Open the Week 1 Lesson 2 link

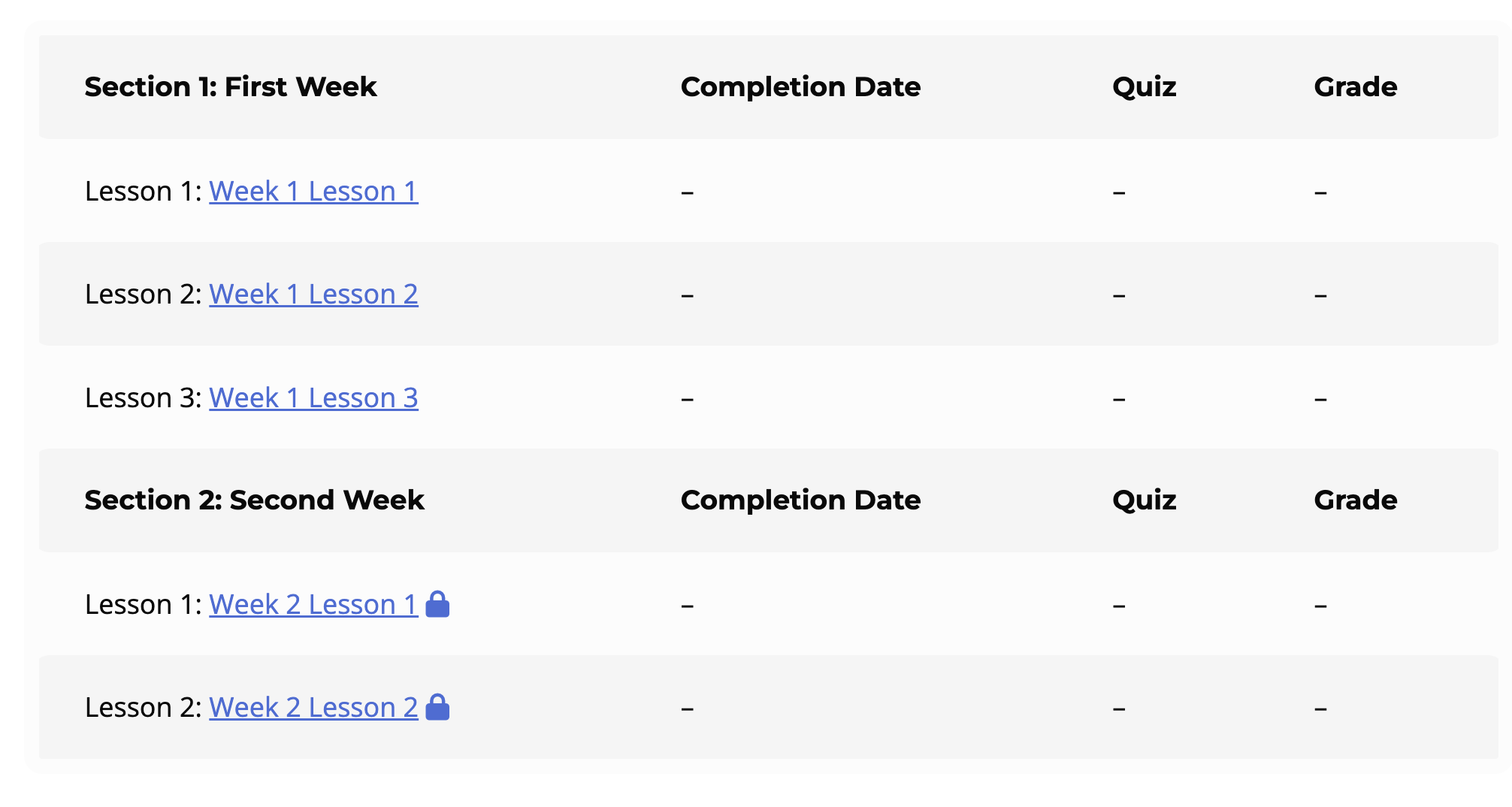tap(313, 295)
